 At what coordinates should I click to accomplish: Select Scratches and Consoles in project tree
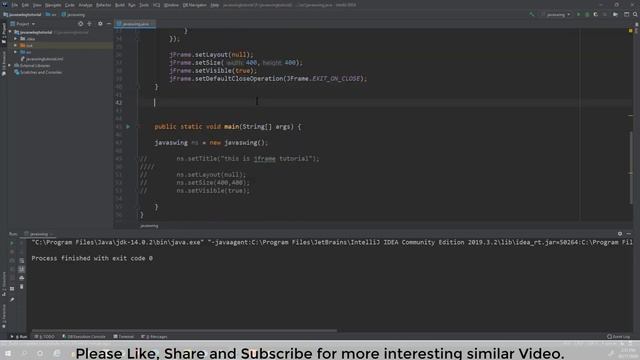(38, 72)
